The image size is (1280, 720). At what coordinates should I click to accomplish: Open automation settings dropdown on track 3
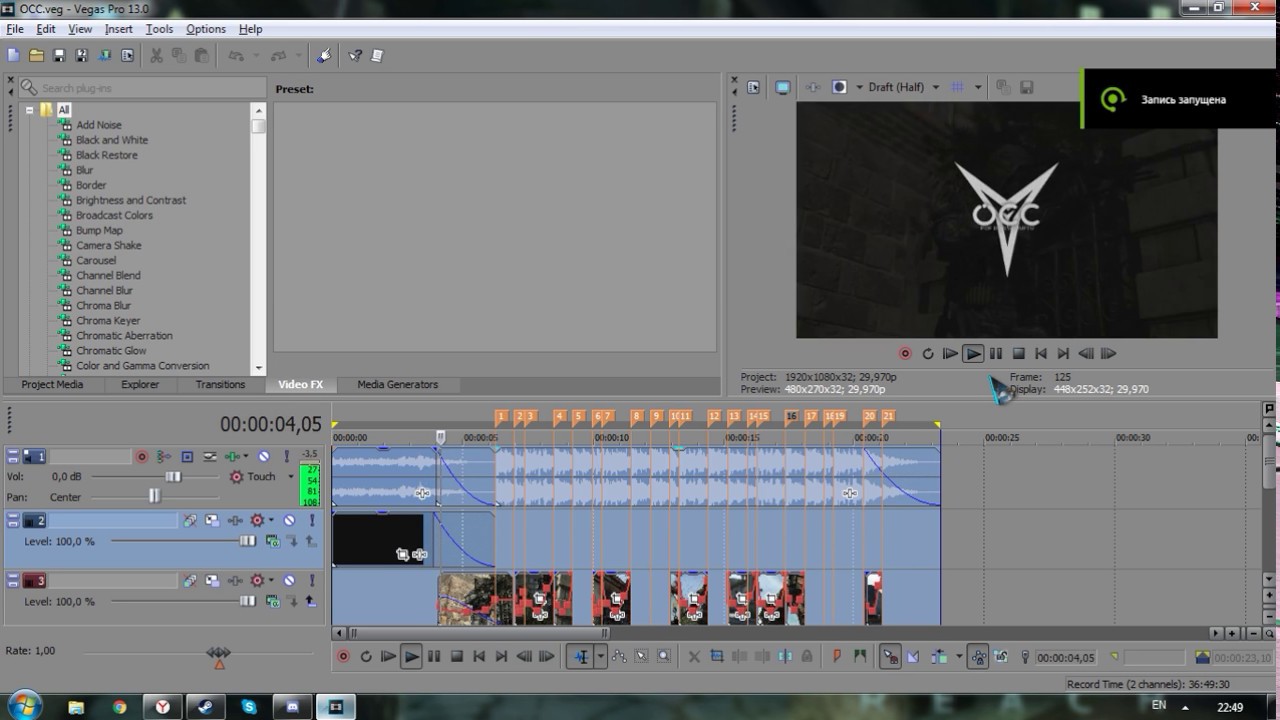272,581
